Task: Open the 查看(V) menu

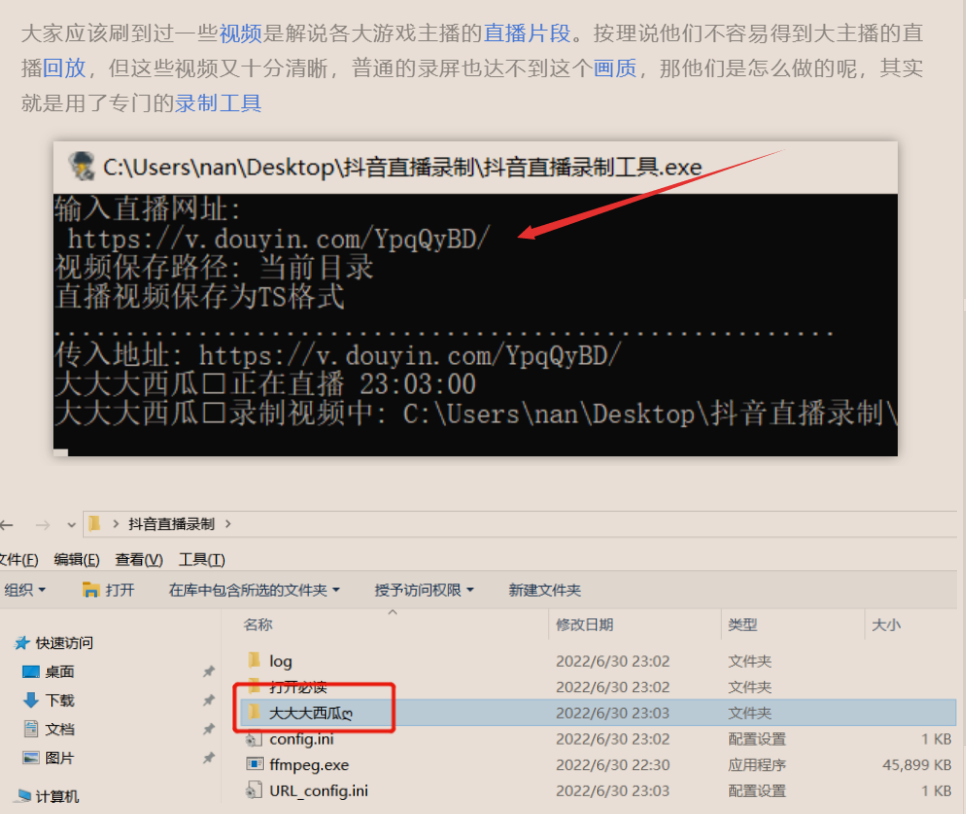Action: click(x=139, y=559)
